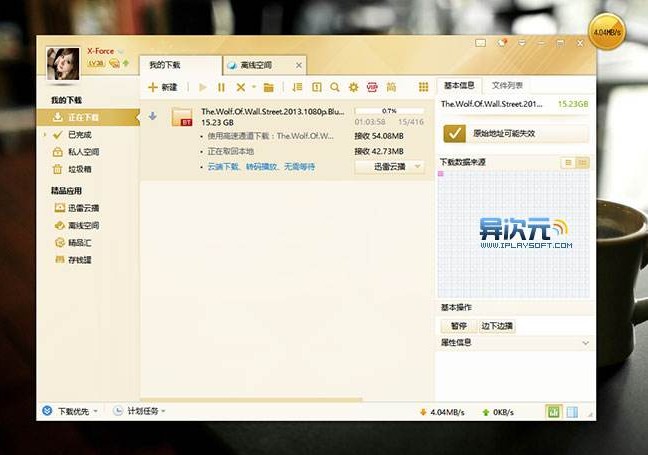This screenshot has width=648, height=455.
Task: Delete the task using the X toolbar icon
Action: click(241, 87)
